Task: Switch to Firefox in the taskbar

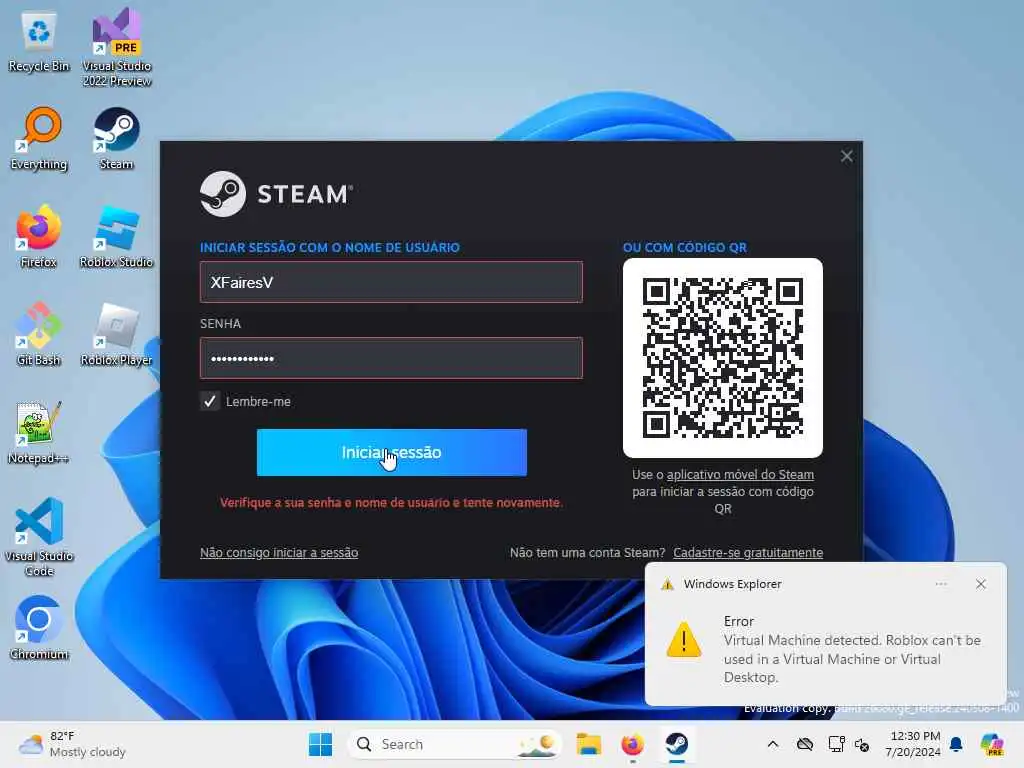Action: [632, 744]
